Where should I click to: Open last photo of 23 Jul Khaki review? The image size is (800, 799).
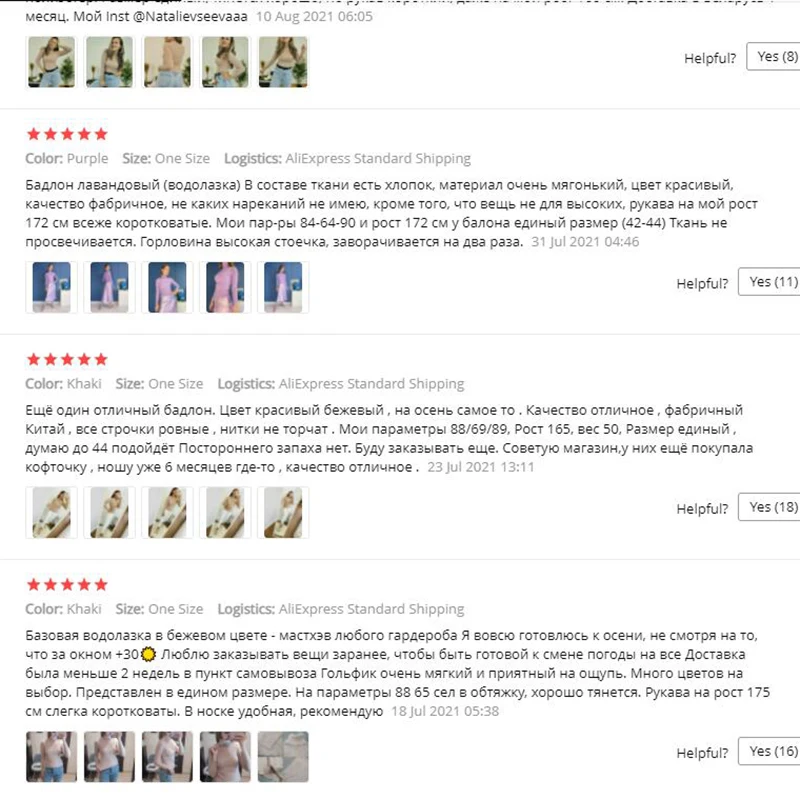(283, 513)
